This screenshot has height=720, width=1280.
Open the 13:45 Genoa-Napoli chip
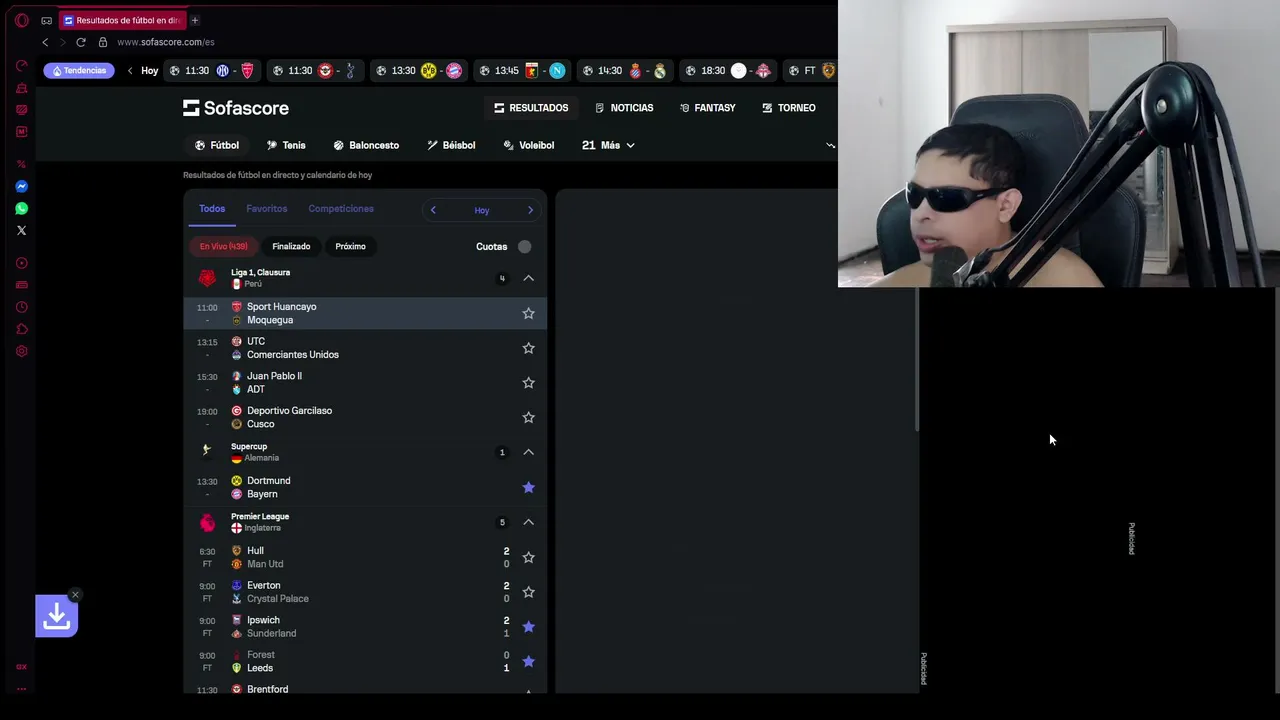point(522,71)
